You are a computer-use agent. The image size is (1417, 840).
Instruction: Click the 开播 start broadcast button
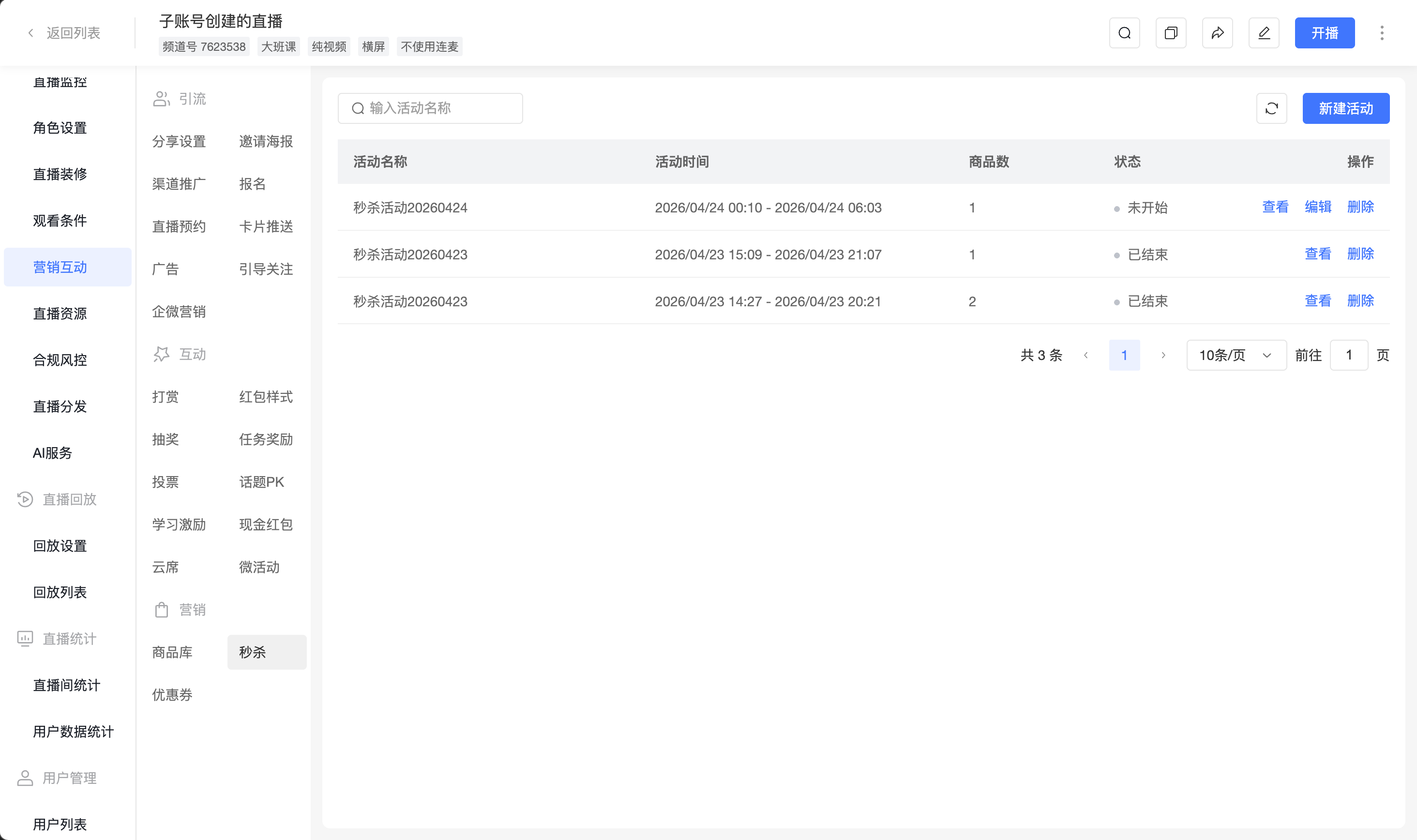1325,33
